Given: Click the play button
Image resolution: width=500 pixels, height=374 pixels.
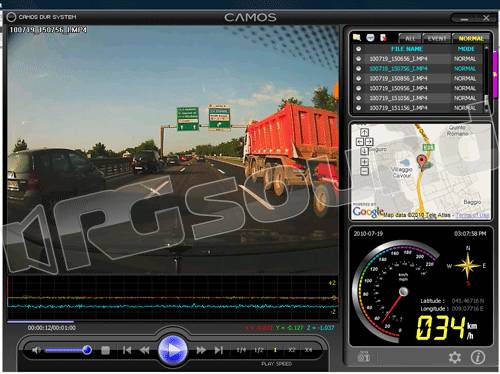Looking at the screenshot, I should click(173, 350).
